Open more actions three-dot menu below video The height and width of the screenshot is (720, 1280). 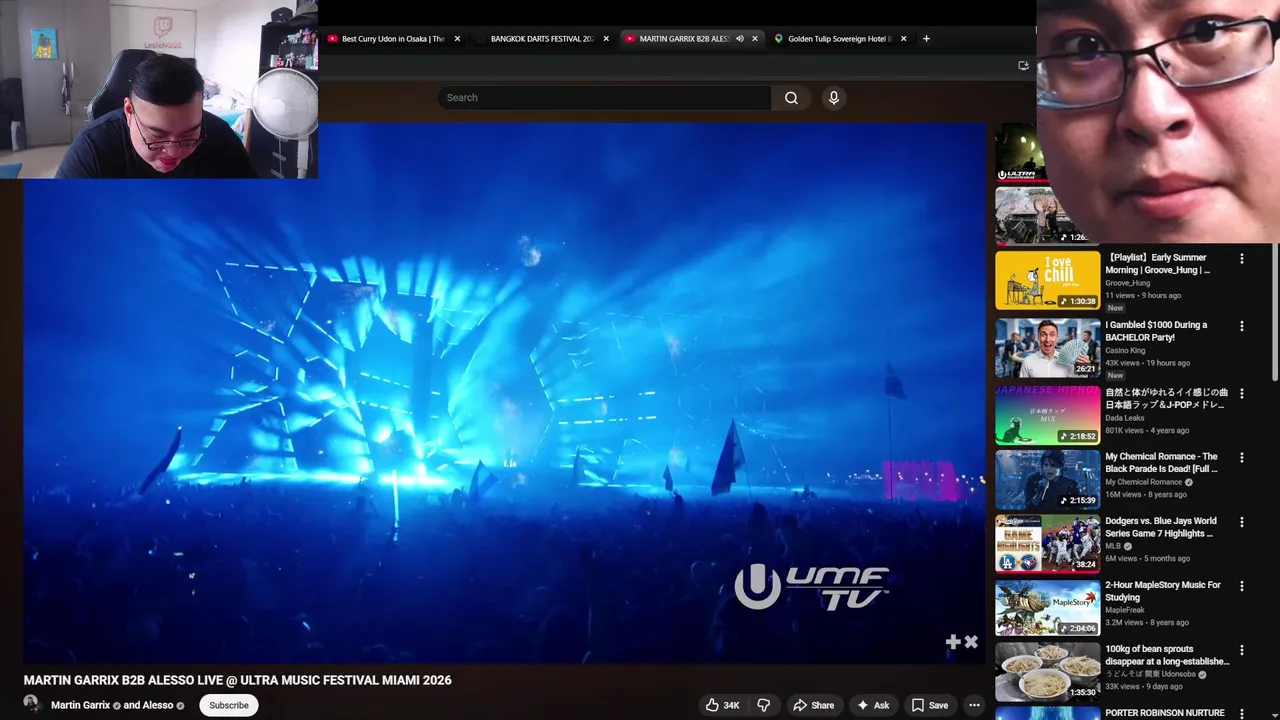974,705
